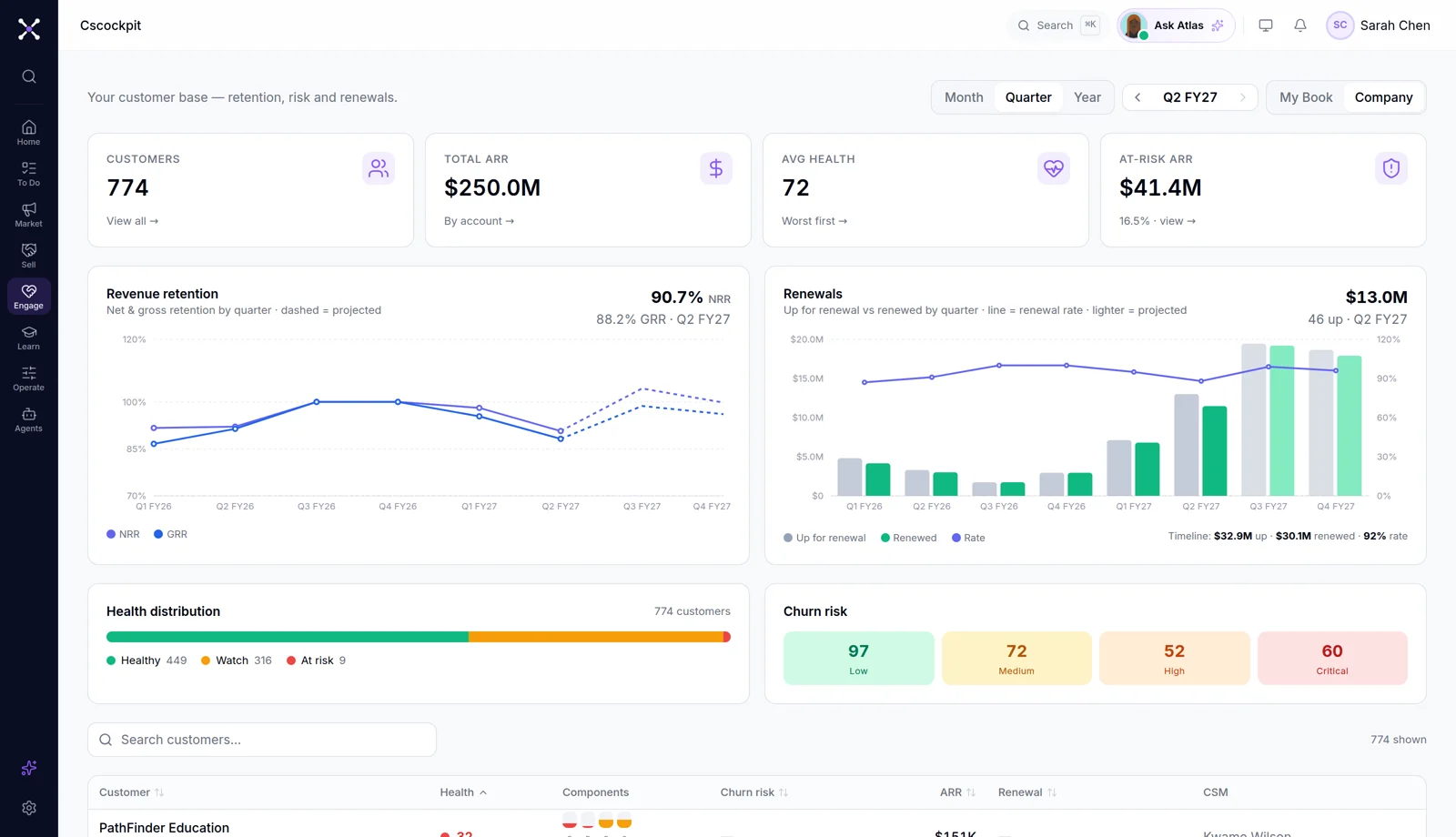
Task: Open Sell sidebar section
Action: [29, 255]
